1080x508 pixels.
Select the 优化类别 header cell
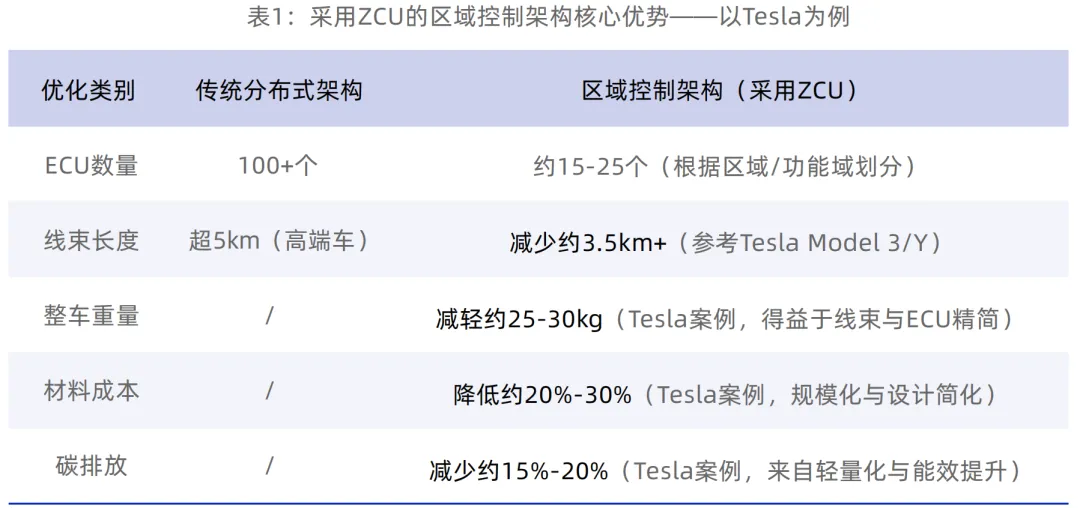[88, 91]
